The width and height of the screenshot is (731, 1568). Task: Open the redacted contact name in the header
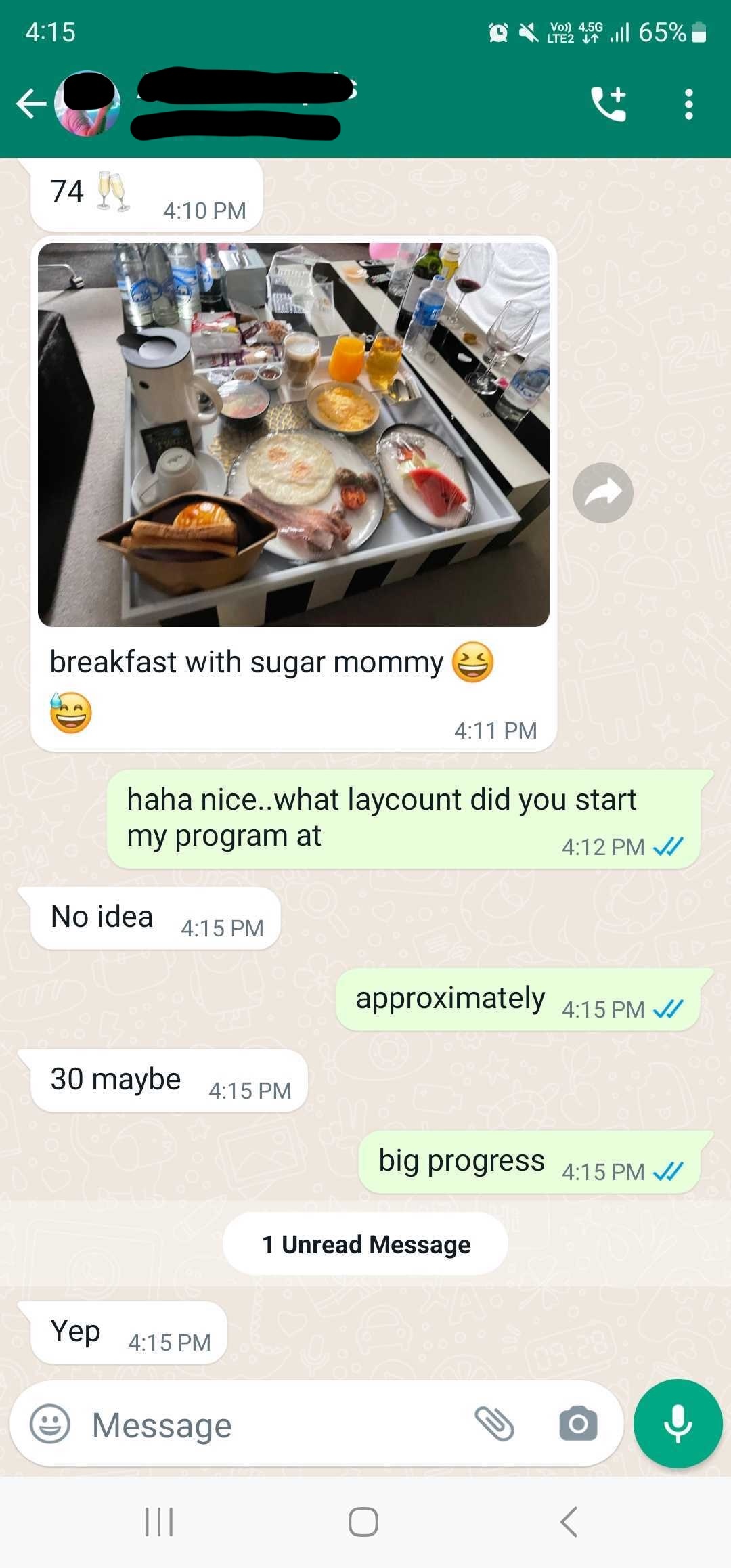245,104
